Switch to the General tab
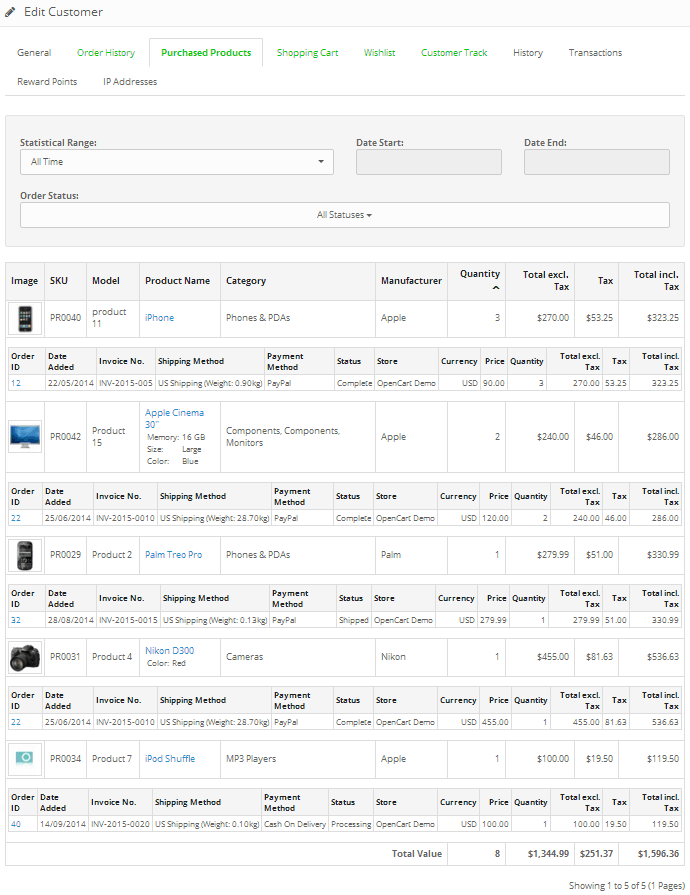690x895 pixels. tap(34, 53)
